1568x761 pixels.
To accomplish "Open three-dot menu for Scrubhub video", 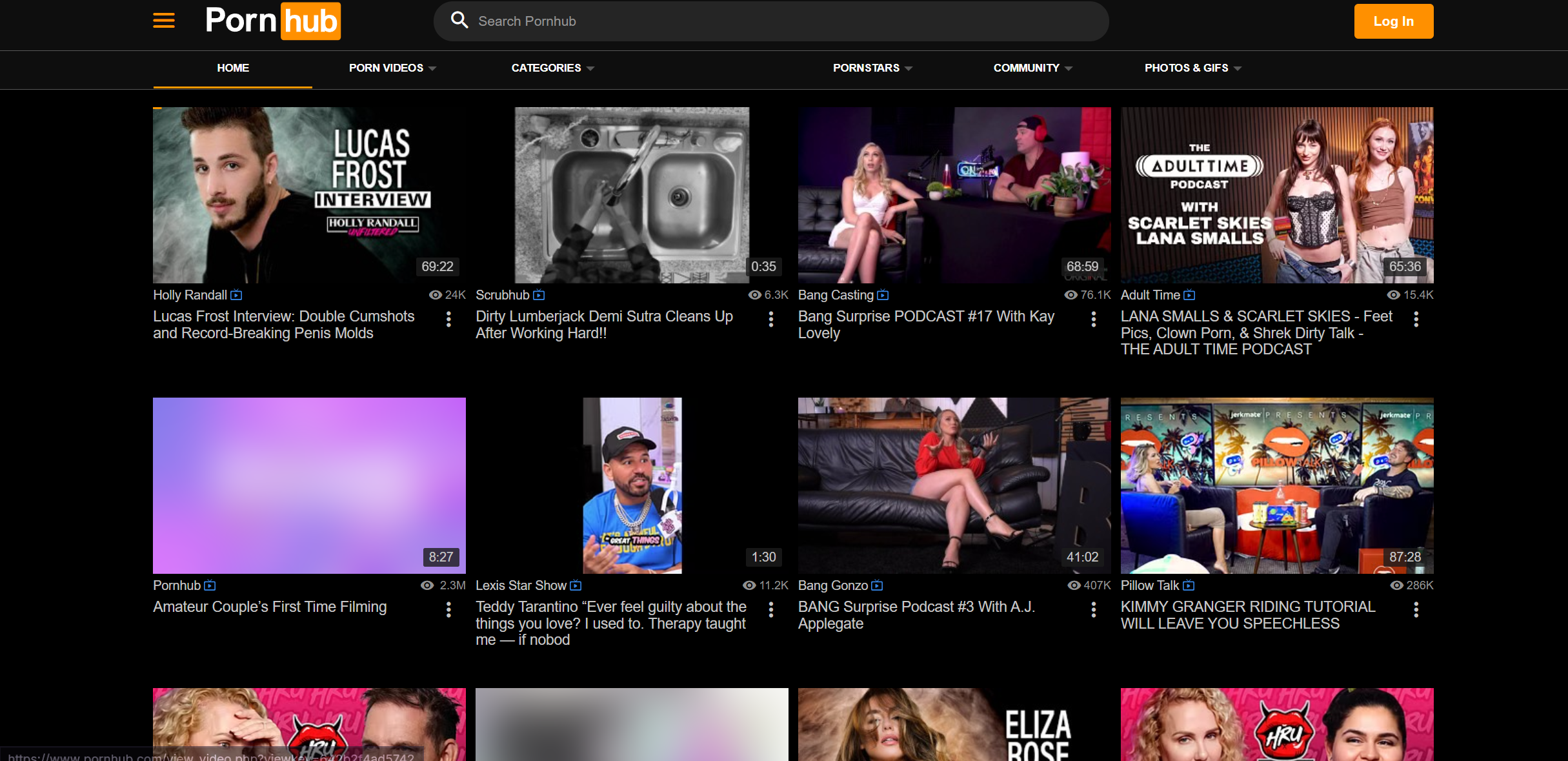I will (771, 319).
